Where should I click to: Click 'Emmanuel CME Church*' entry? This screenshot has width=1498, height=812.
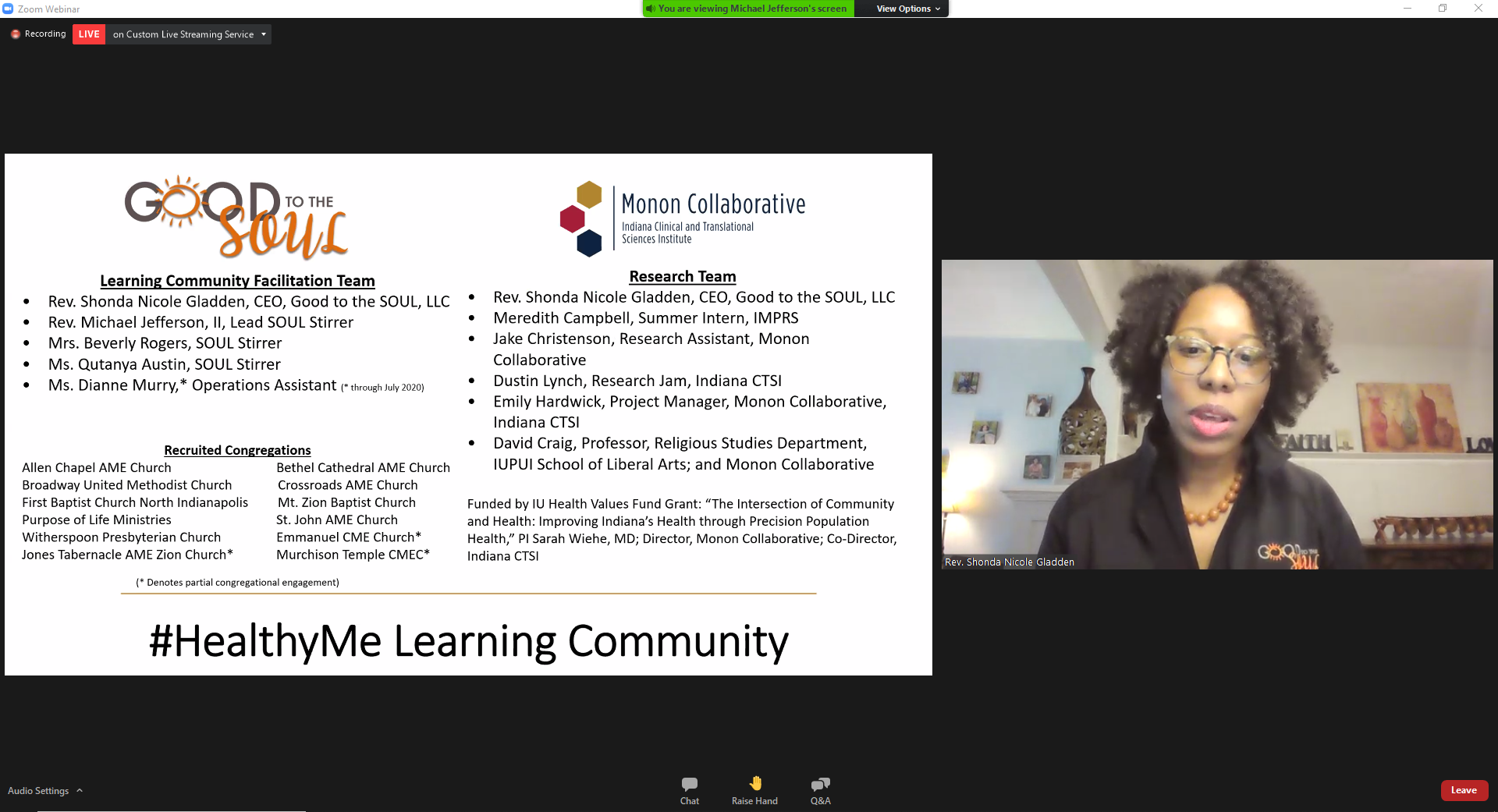349,537
